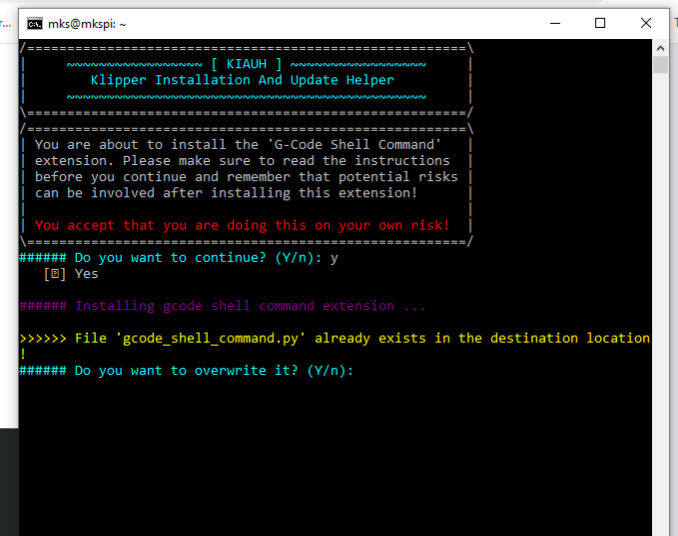Maximize the terminal window

click(600, 23)
